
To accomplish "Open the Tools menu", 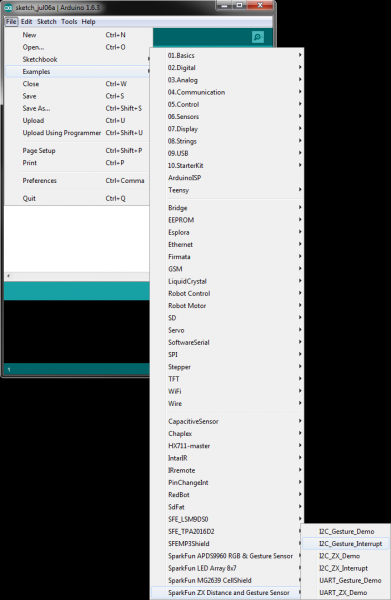I will (69, 21).
